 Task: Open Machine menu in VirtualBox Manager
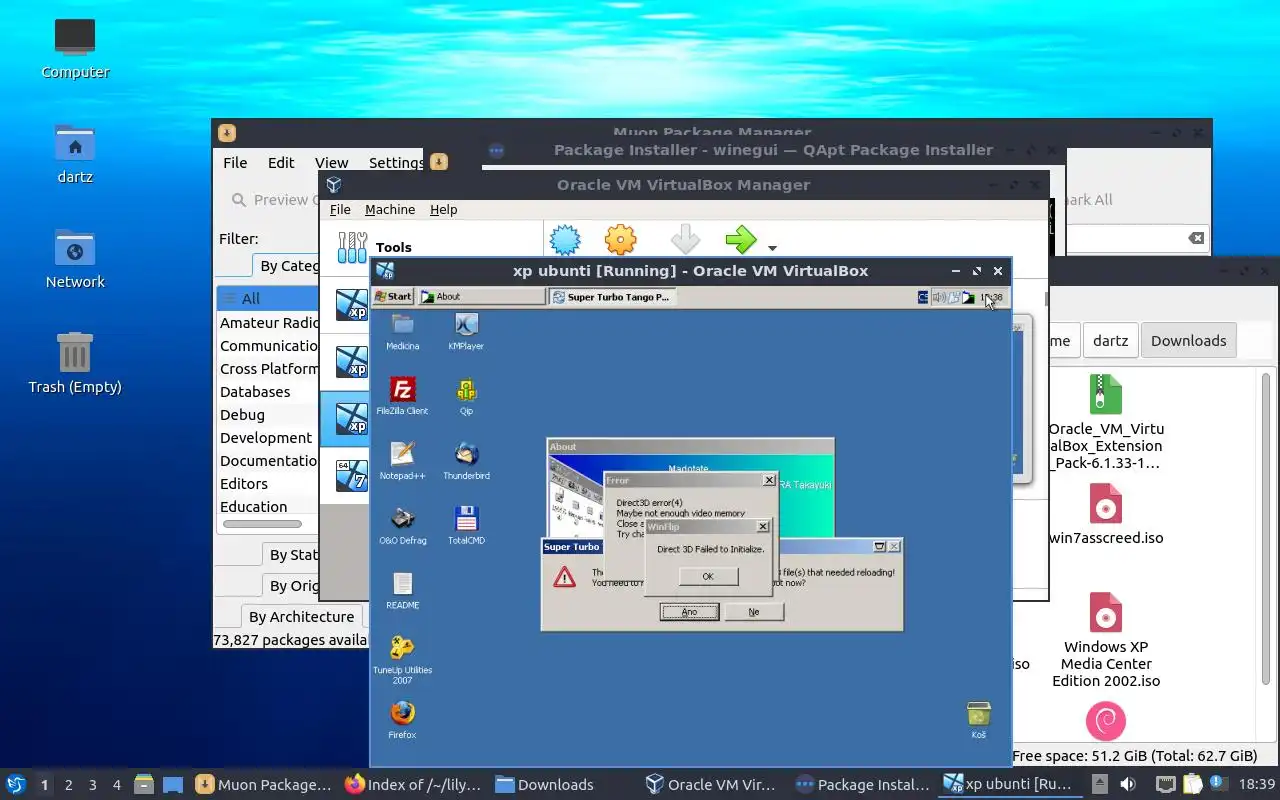tap(390, 209)
